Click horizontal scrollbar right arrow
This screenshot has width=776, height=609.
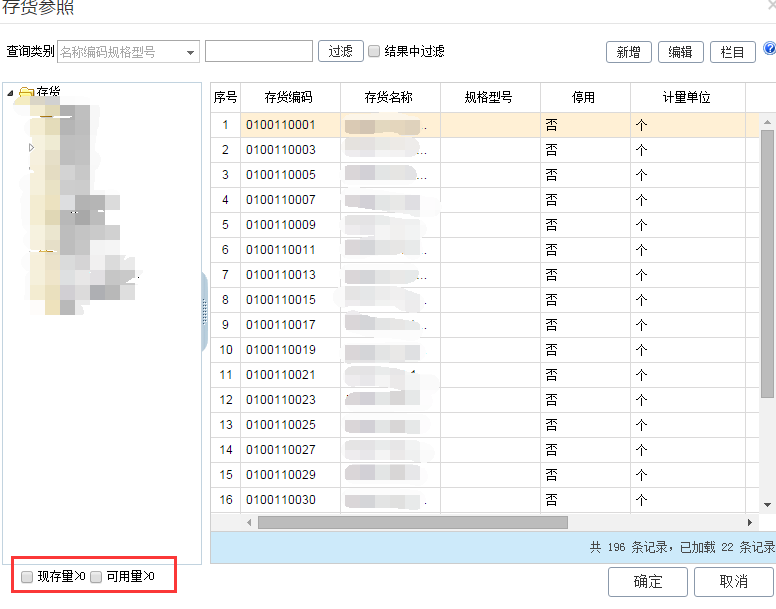(750, 522)
